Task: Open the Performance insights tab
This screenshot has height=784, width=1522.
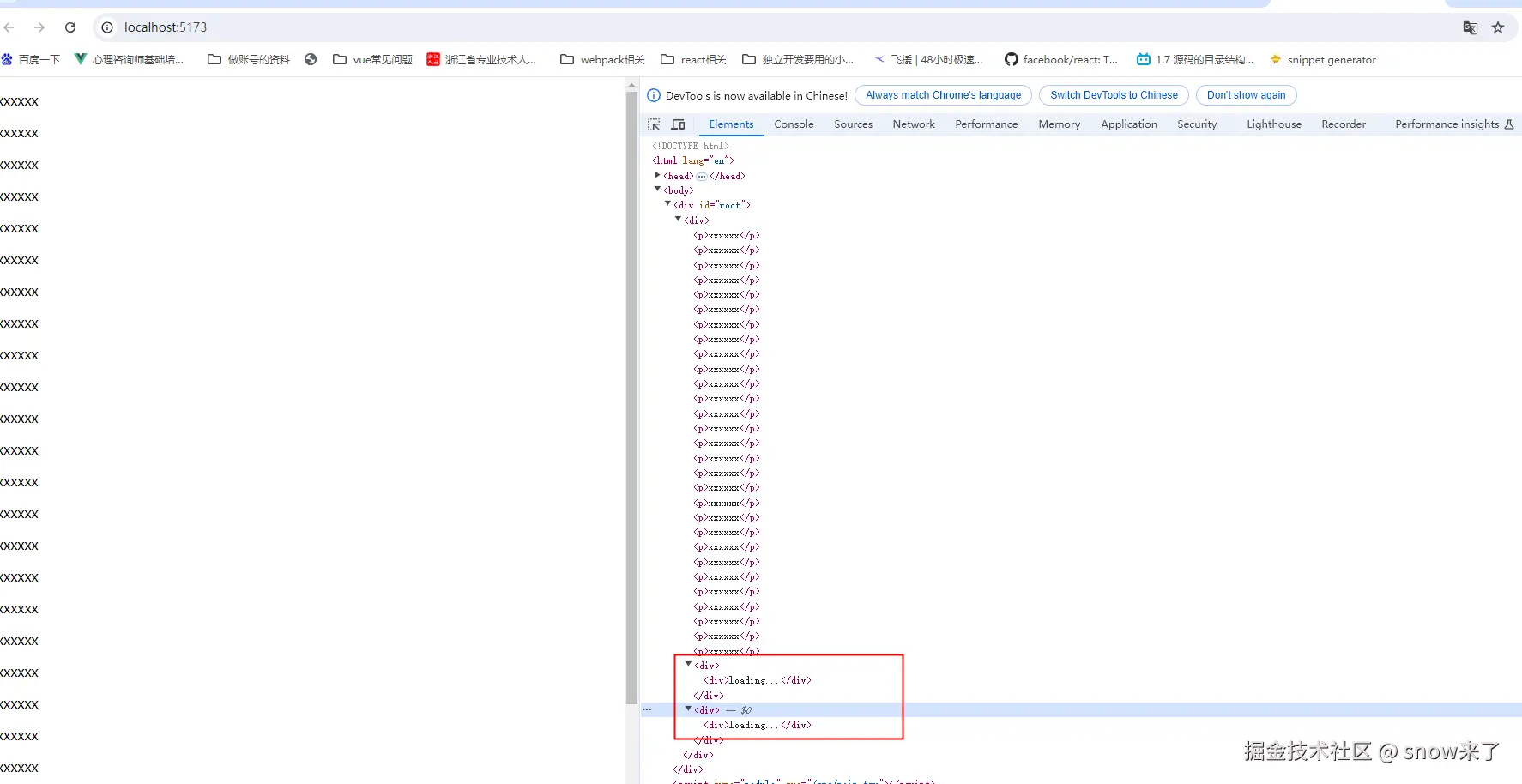Action: coord(1454,124)
